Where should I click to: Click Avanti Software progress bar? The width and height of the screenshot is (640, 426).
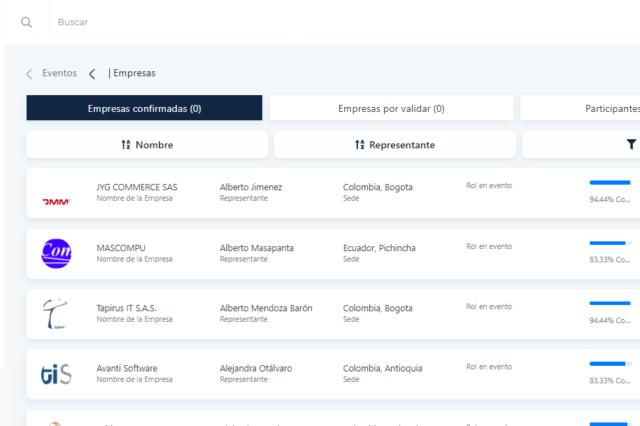pos(610,364)
